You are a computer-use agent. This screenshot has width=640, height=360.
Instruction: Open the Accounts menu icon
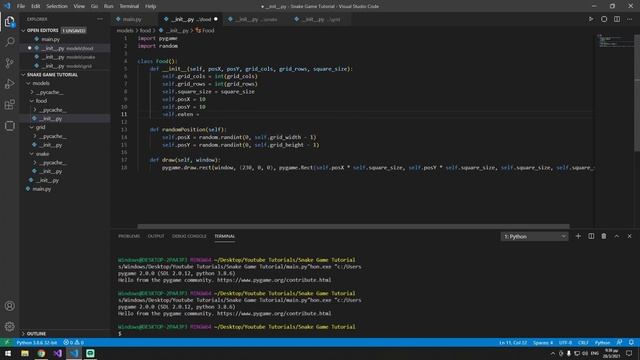(x=9, y=306)
